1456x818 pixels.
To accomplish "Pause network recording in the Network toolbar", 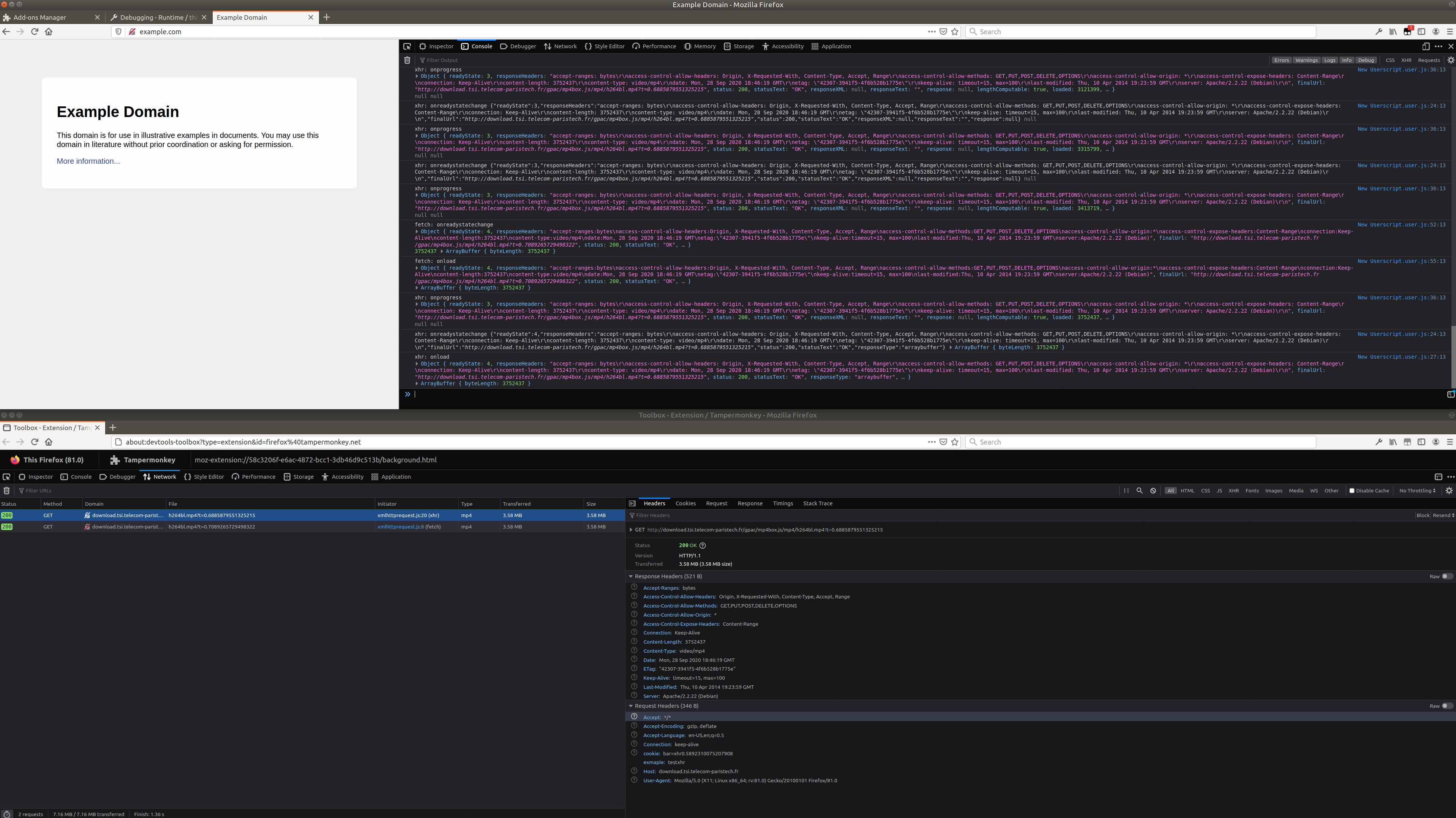I will point(1126,491).
